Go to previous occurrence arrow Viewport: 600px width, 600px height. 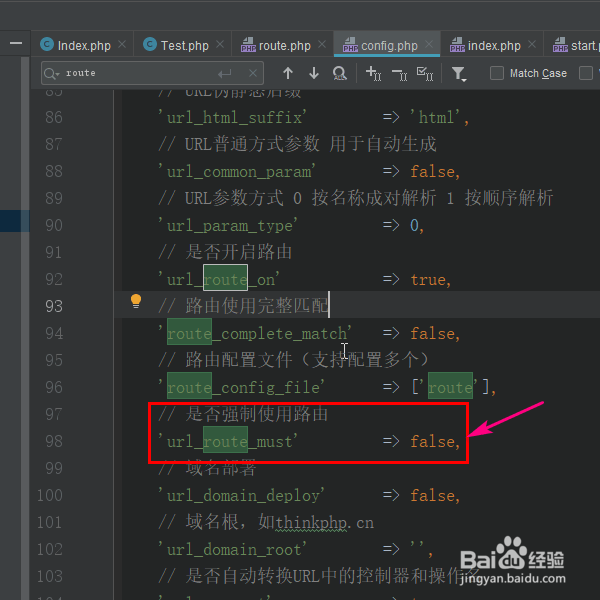point(288,73)
